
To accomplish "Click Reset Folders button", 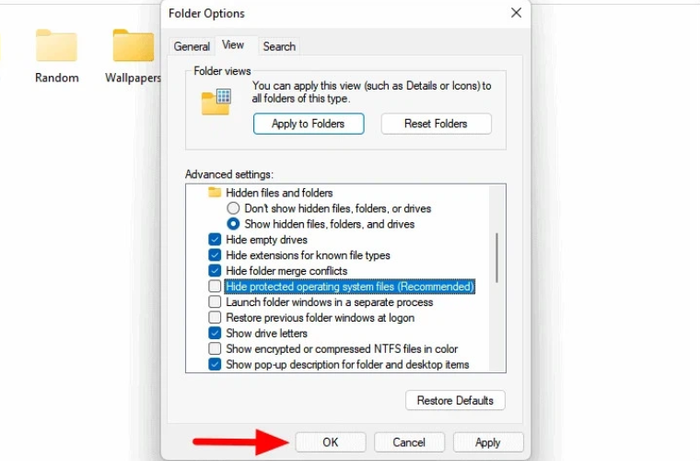I will point(436,124).
